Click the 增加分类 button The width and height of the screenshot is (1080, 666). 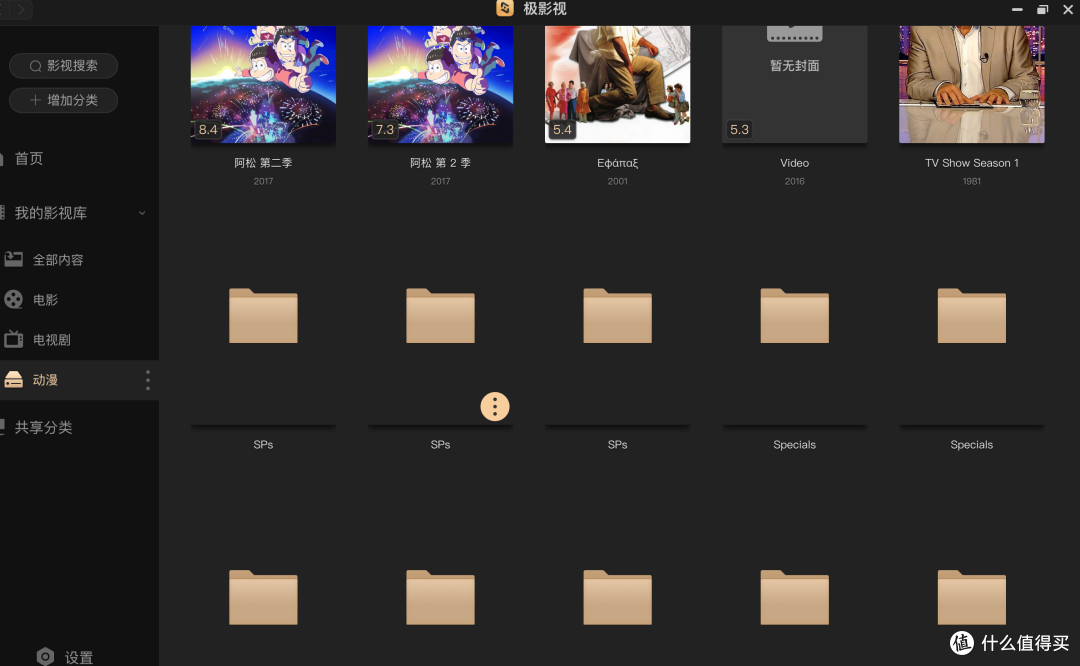[x=63, y=101]
